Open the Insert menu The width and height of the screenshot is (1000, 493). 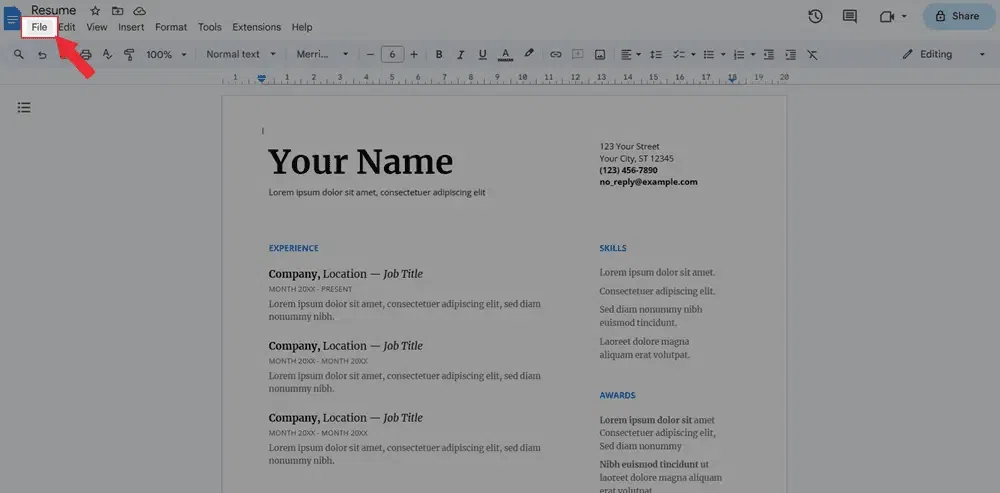131,27
